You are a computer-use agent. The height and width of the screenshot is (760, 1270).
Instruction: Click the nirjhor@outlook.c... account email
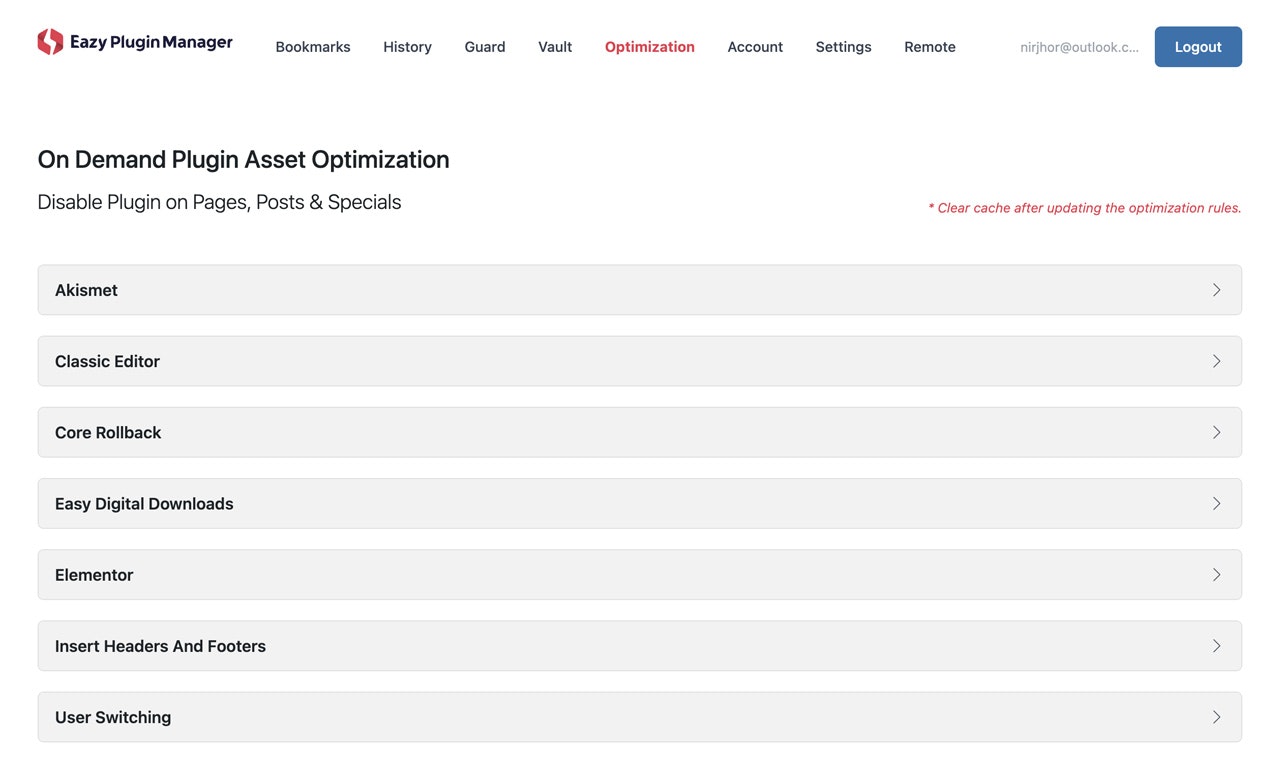[x=1079, y=47]
